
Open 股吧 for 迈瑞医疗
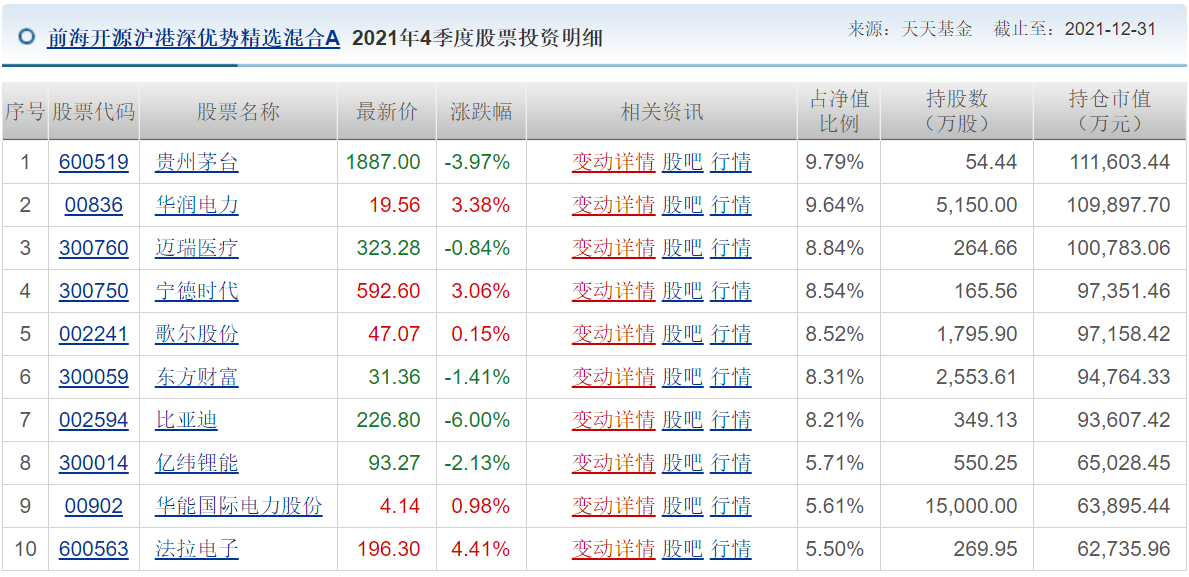point(682,247)
